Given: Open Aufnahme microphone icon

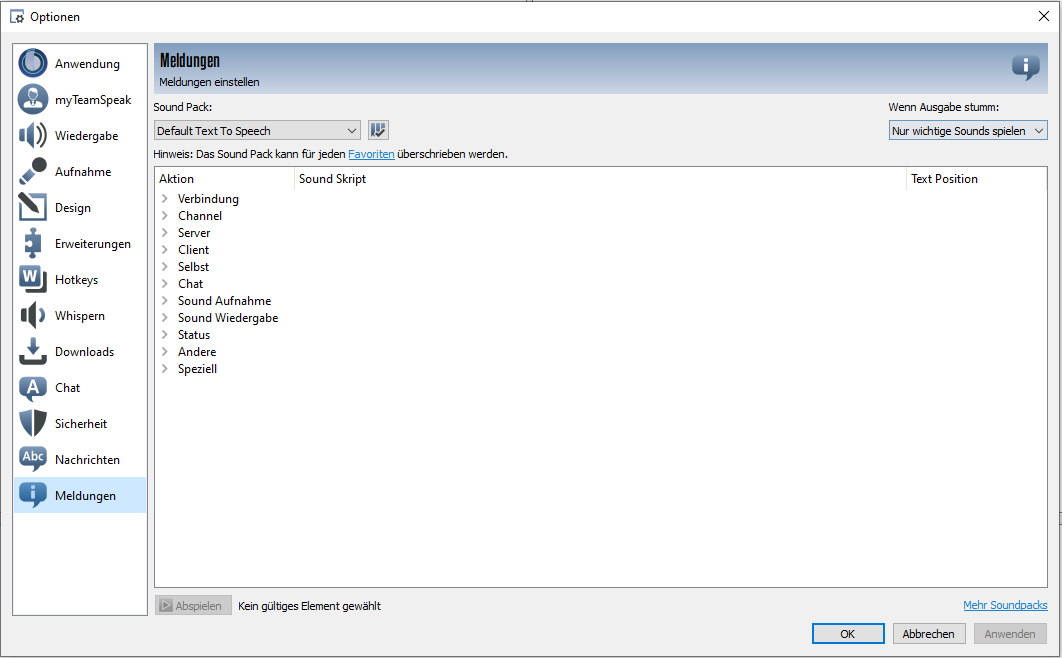Looking at the screenshot, I should [x=33, y=172].
